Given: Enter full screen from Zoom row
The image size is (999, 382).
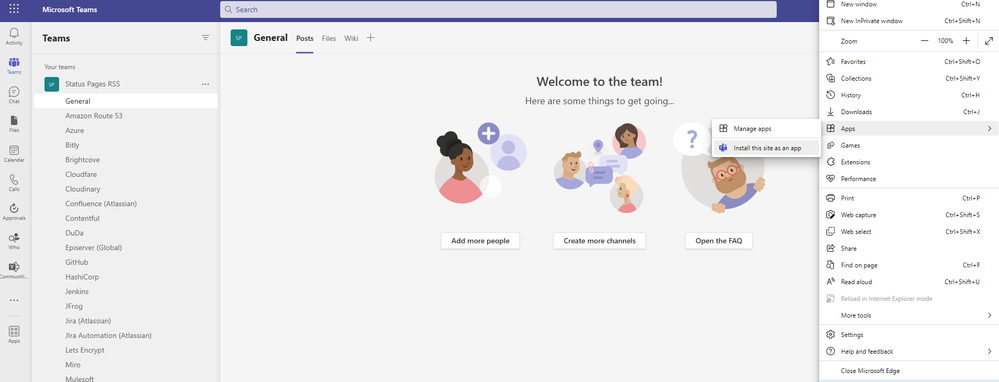Looking at the screenshot, I should point(988,41).
